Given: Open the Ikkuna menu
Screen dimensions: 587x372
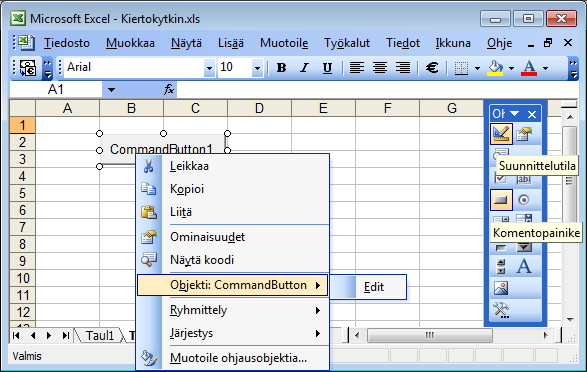Looking at the screenshot, I should [453, 43].
